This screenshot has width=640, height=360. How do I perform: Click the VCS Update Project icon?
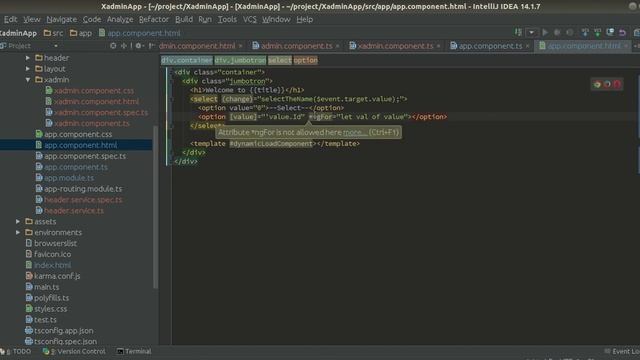tap(585, 32)
